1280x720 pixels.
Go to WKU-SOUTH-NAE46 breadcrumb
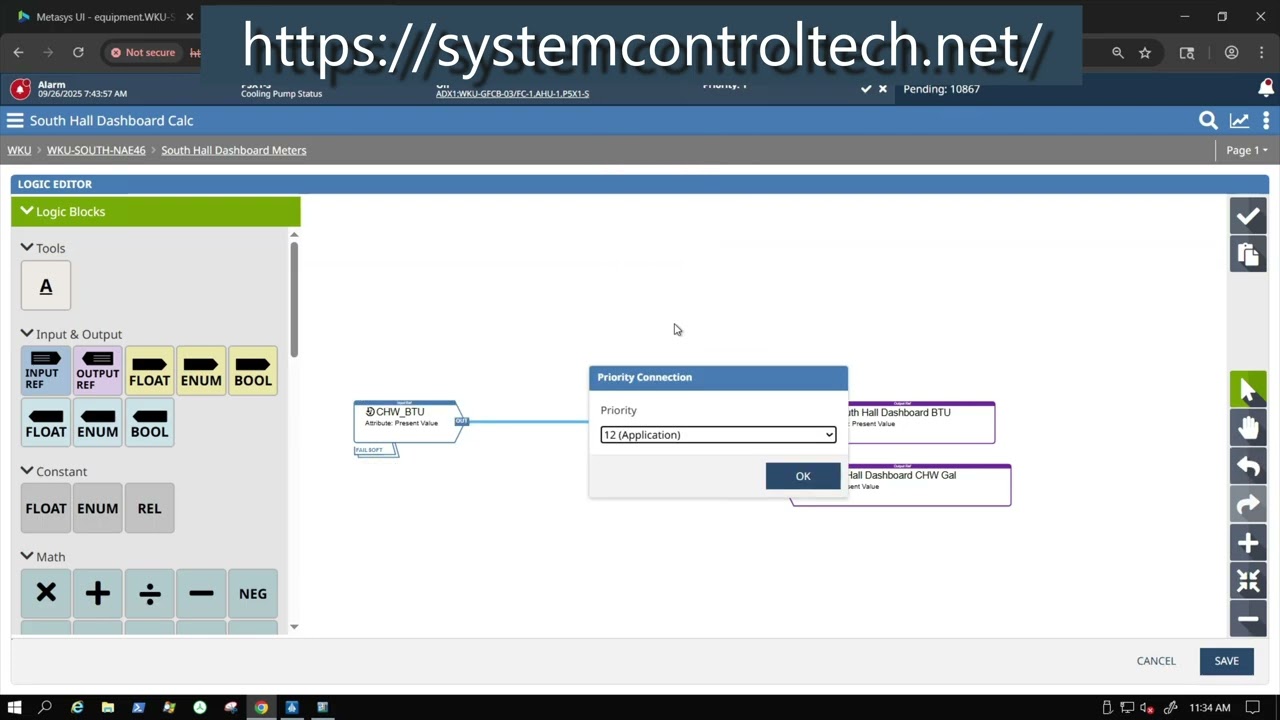(x=96, y=150)
